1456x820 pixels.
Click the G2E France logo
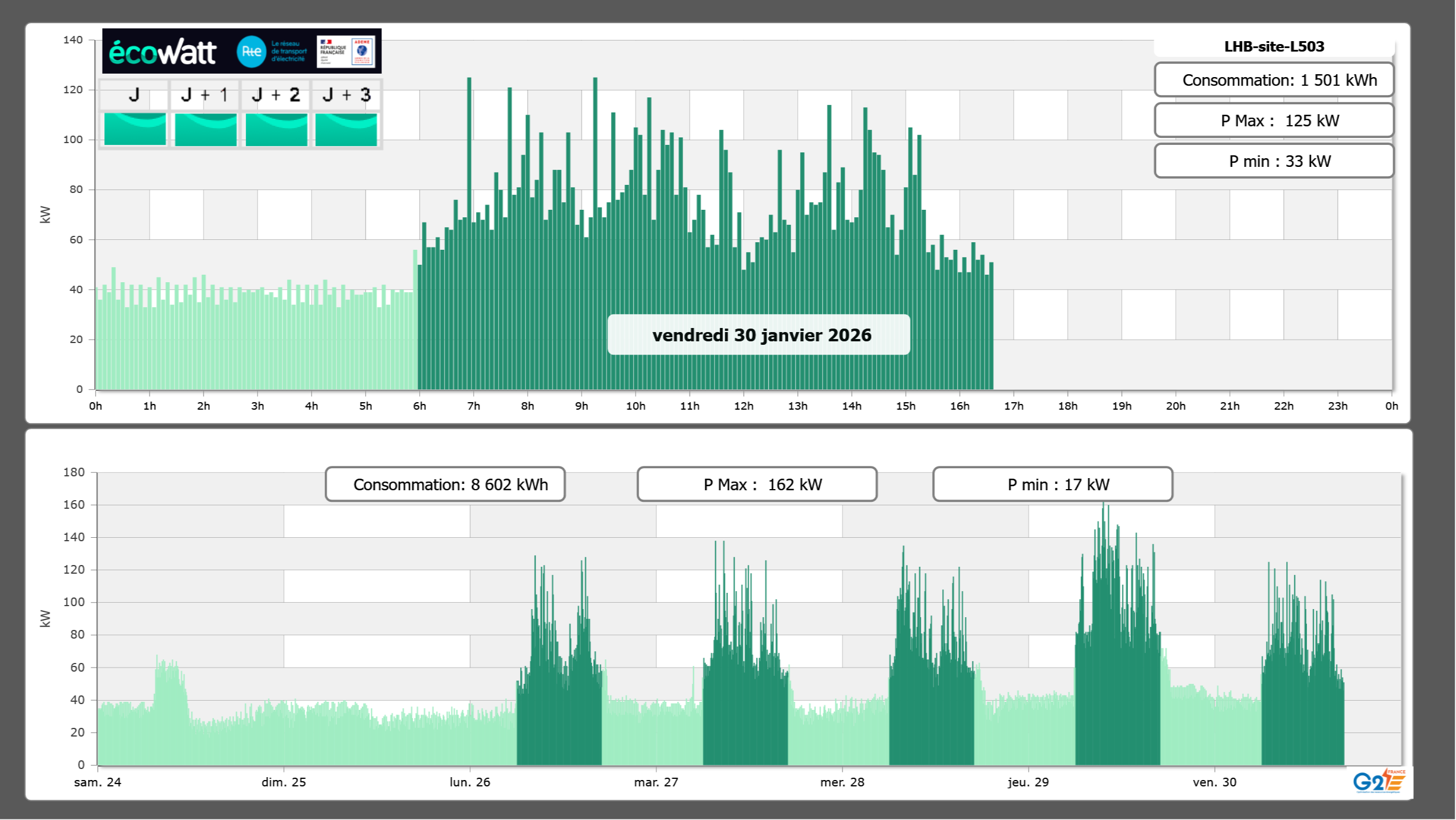click(x=1379, y=781)
